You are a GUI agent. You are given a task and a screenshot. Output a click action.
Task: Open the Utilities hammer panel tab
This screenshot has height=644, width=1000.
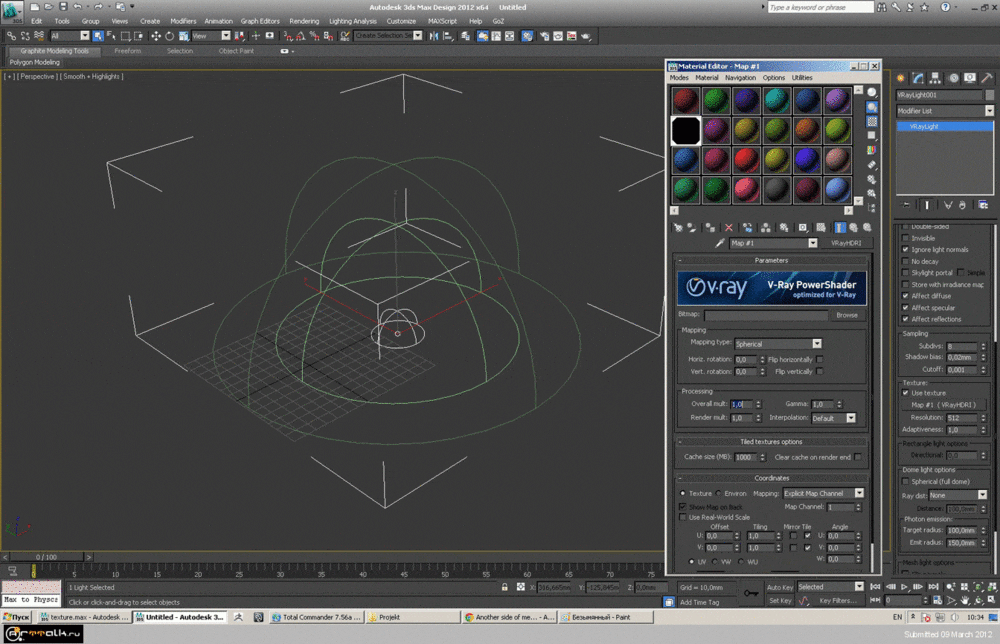click(987, 78)
